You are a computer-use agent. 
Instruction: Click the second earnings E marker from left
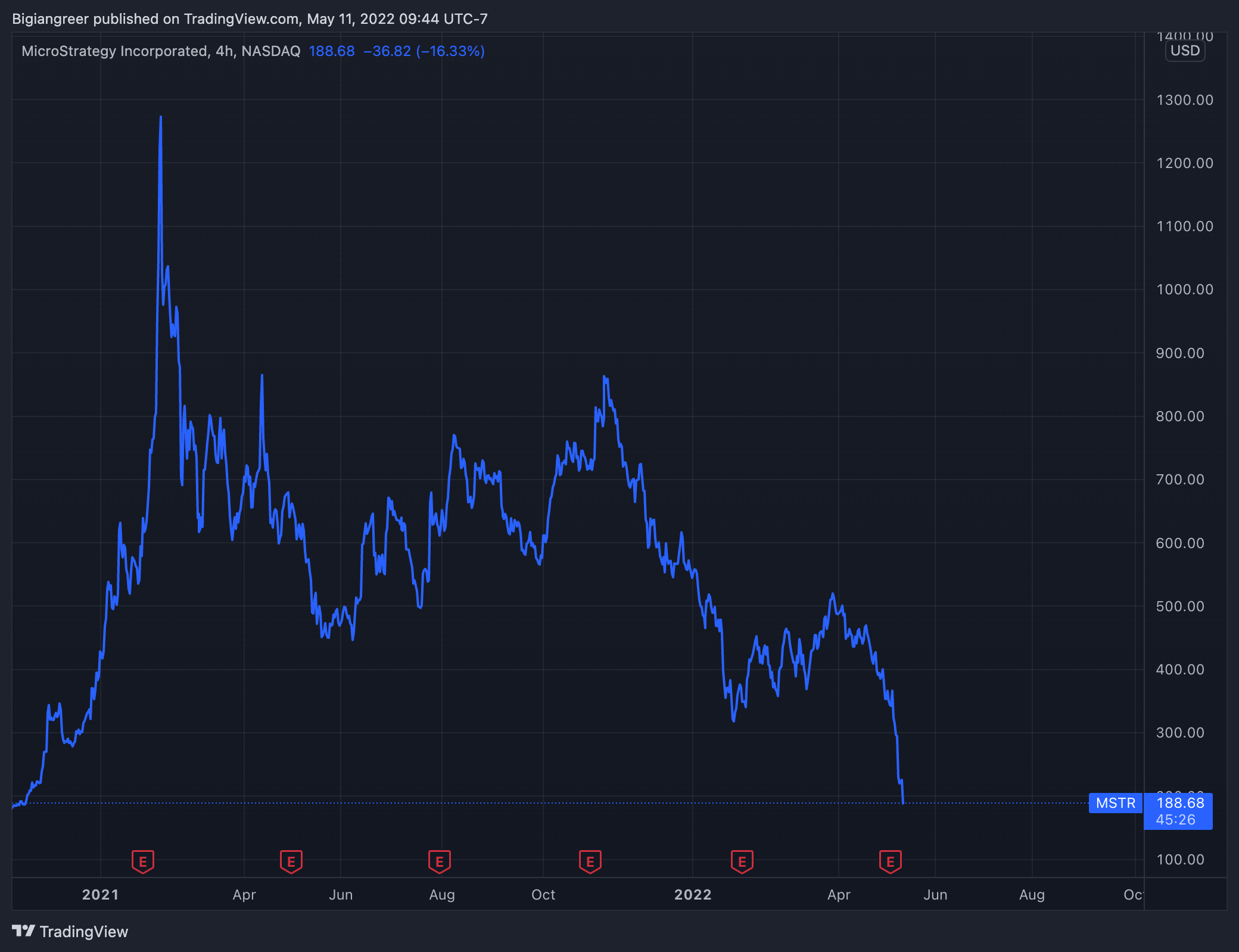click(x=291, y=861)
